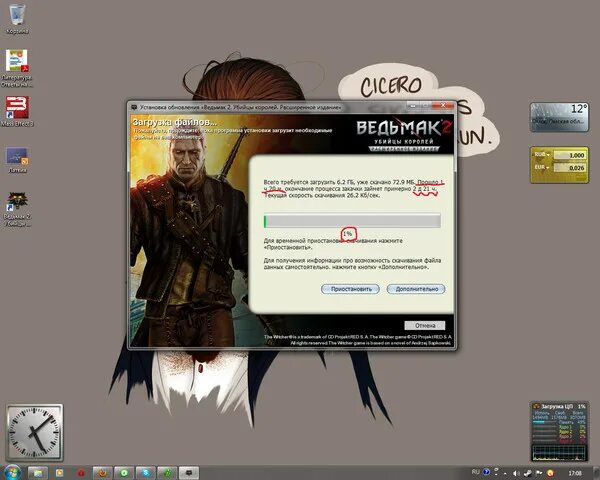Open the Корзина recycle bin desktop icon
The height and width of the screenshot is (480, 600).
click(x=17, y=19)
